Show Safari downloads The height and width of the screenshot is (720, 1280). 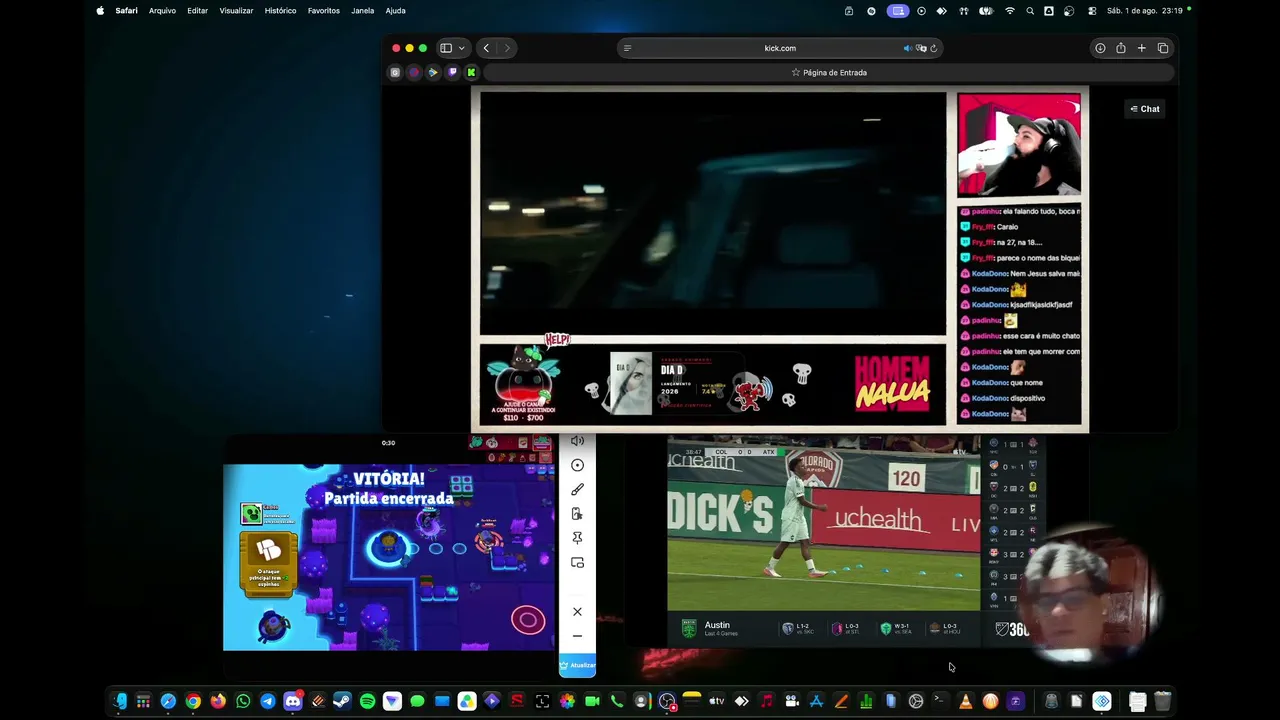pos(1100,48)
